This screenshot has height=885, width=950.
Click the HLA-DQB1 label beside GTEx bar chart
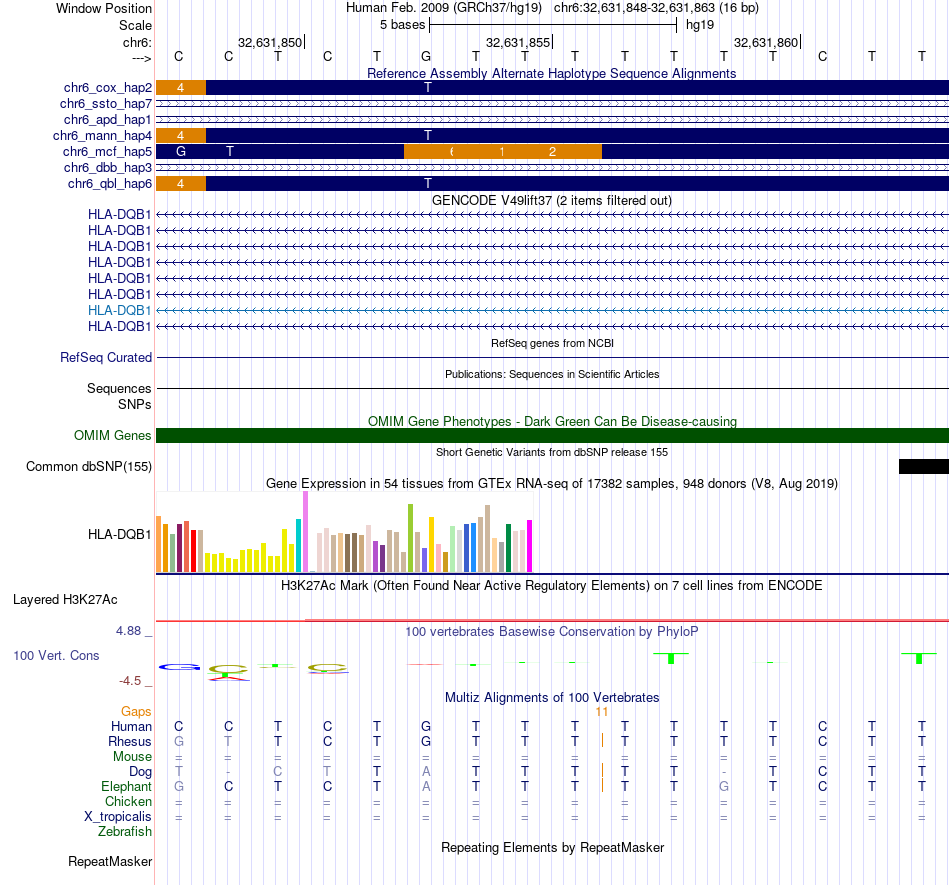pos(119,534)
